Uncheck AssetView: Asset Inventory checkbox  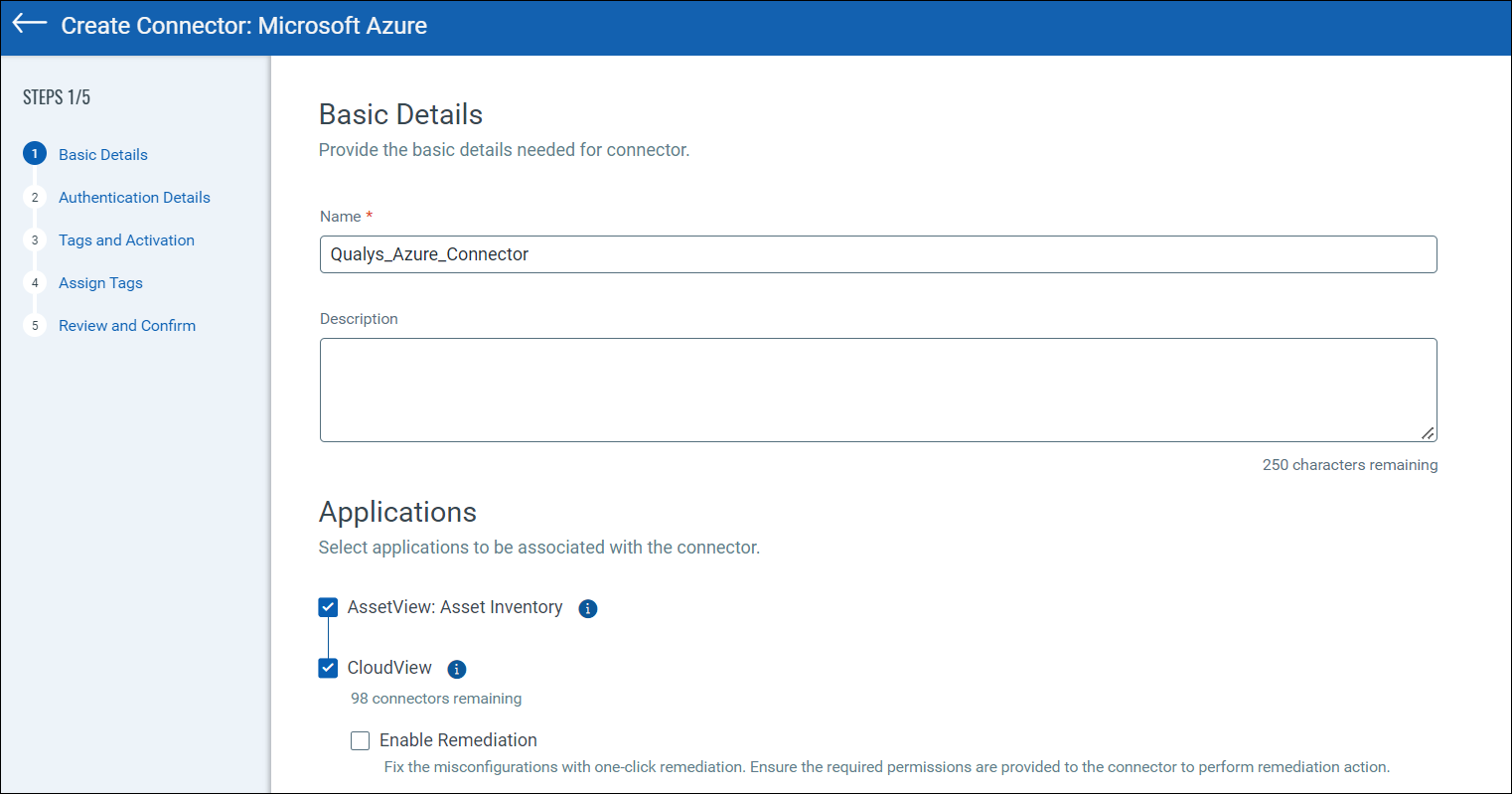[x=328, y=607]
